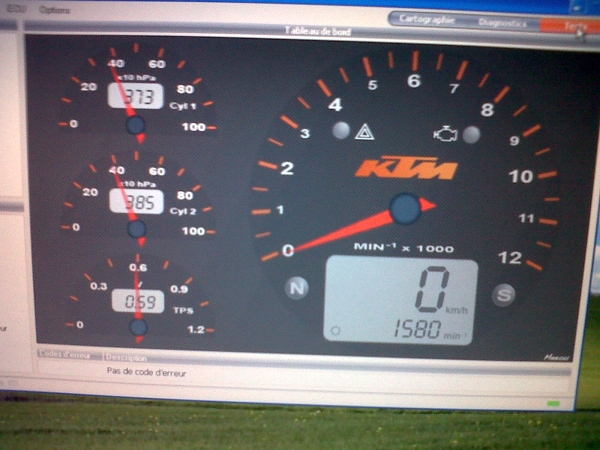Click the Cyl 1 gauge label
Image resolution: width=600 pixels, height=450 pixels.
pos(183,106)
